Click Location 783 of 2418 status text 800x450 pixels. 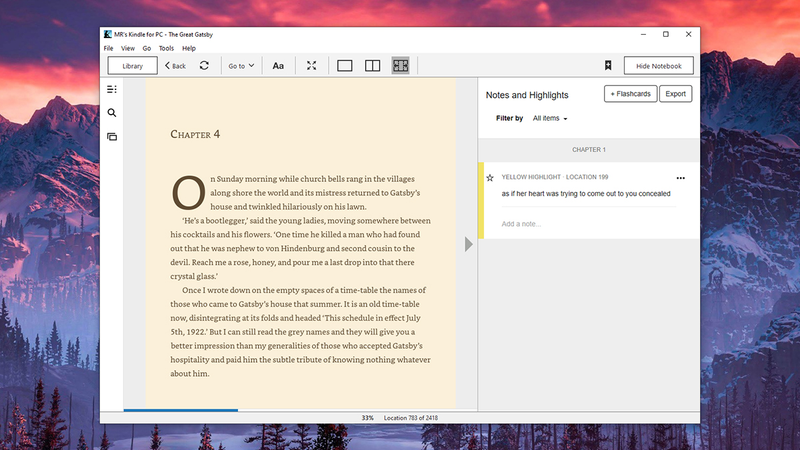pos(411,418)
